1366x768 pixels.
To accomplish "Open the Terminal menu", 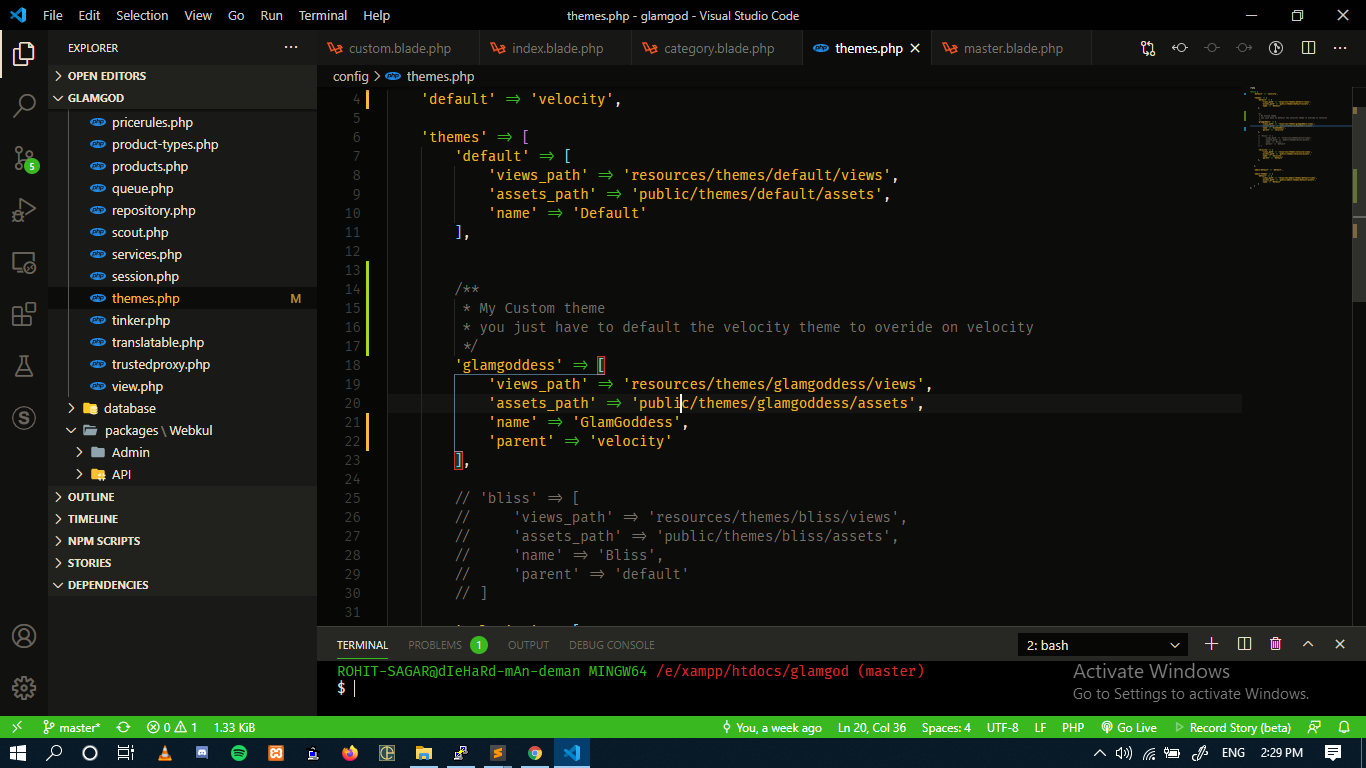I will (x=323, y=16).
